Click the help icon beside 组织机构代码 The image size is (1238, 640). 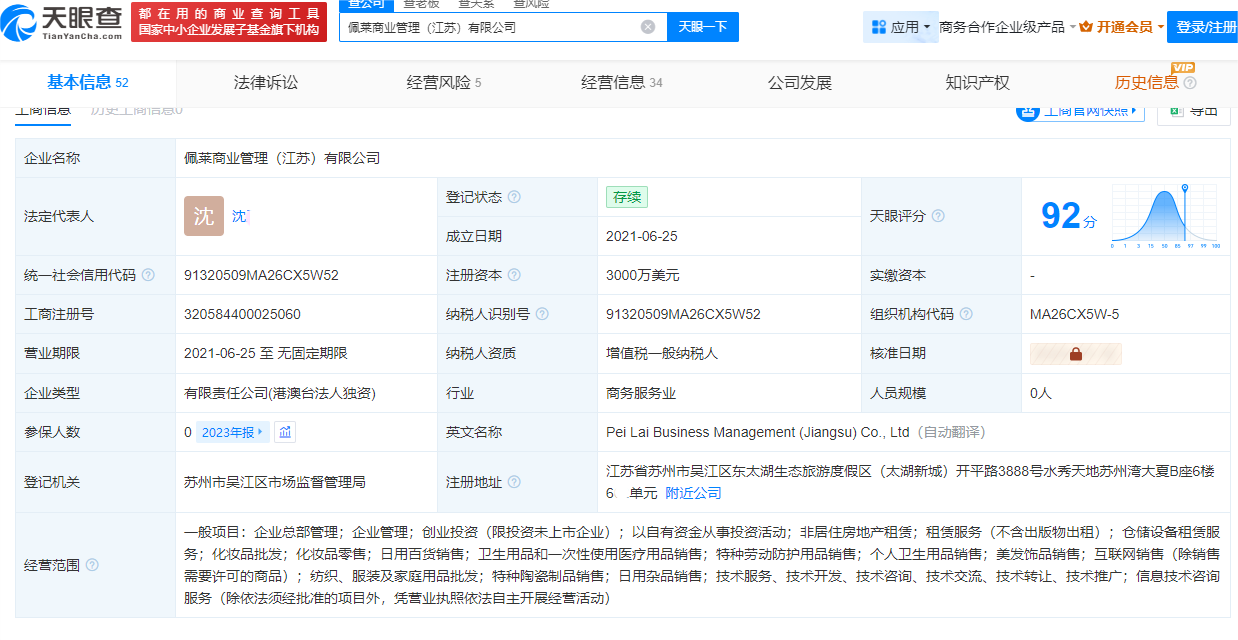[966, 314]
